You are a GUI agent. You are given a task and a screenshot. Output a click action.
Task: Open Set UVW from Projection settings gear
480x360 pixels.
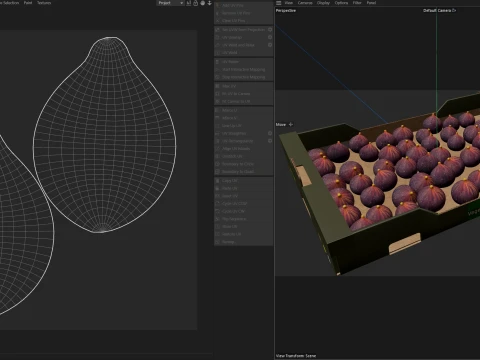tap(270, 30)
